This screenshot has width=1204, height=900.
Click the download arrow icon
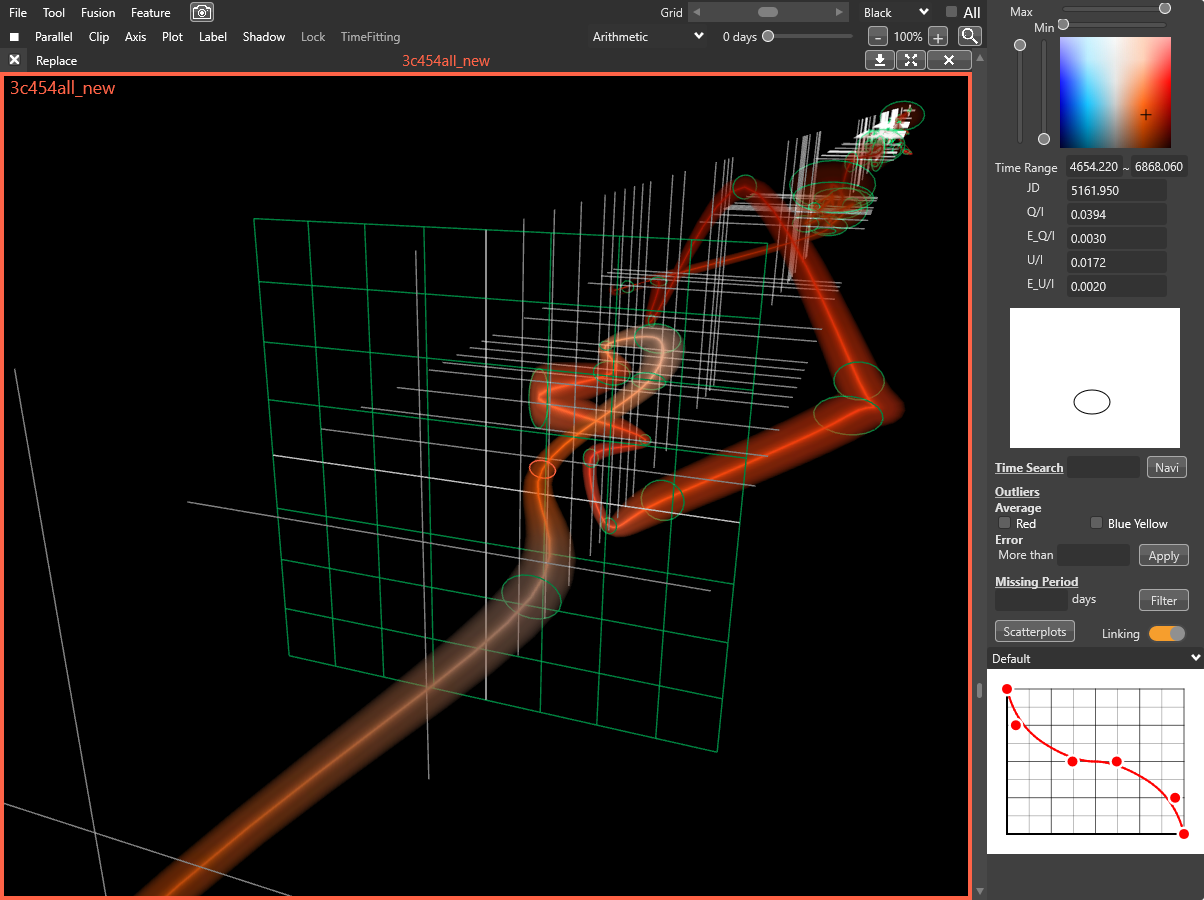(x=879, y=60)
